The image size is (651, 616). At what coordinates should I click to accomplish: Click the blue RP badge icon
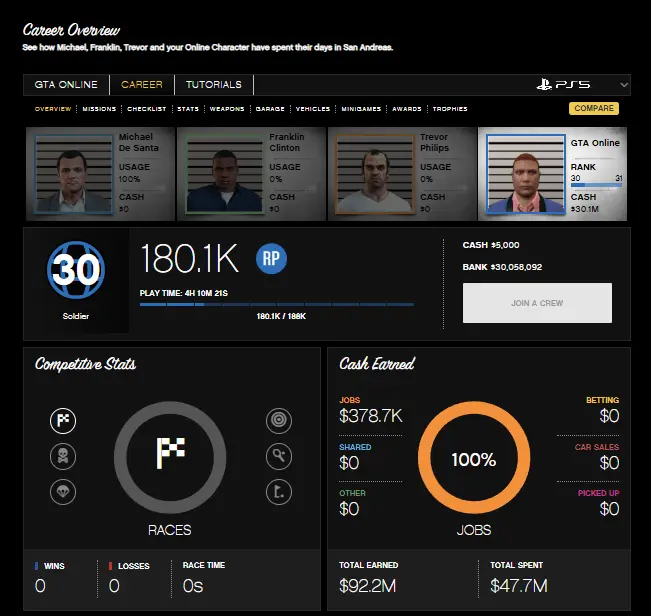click(272, 258)
